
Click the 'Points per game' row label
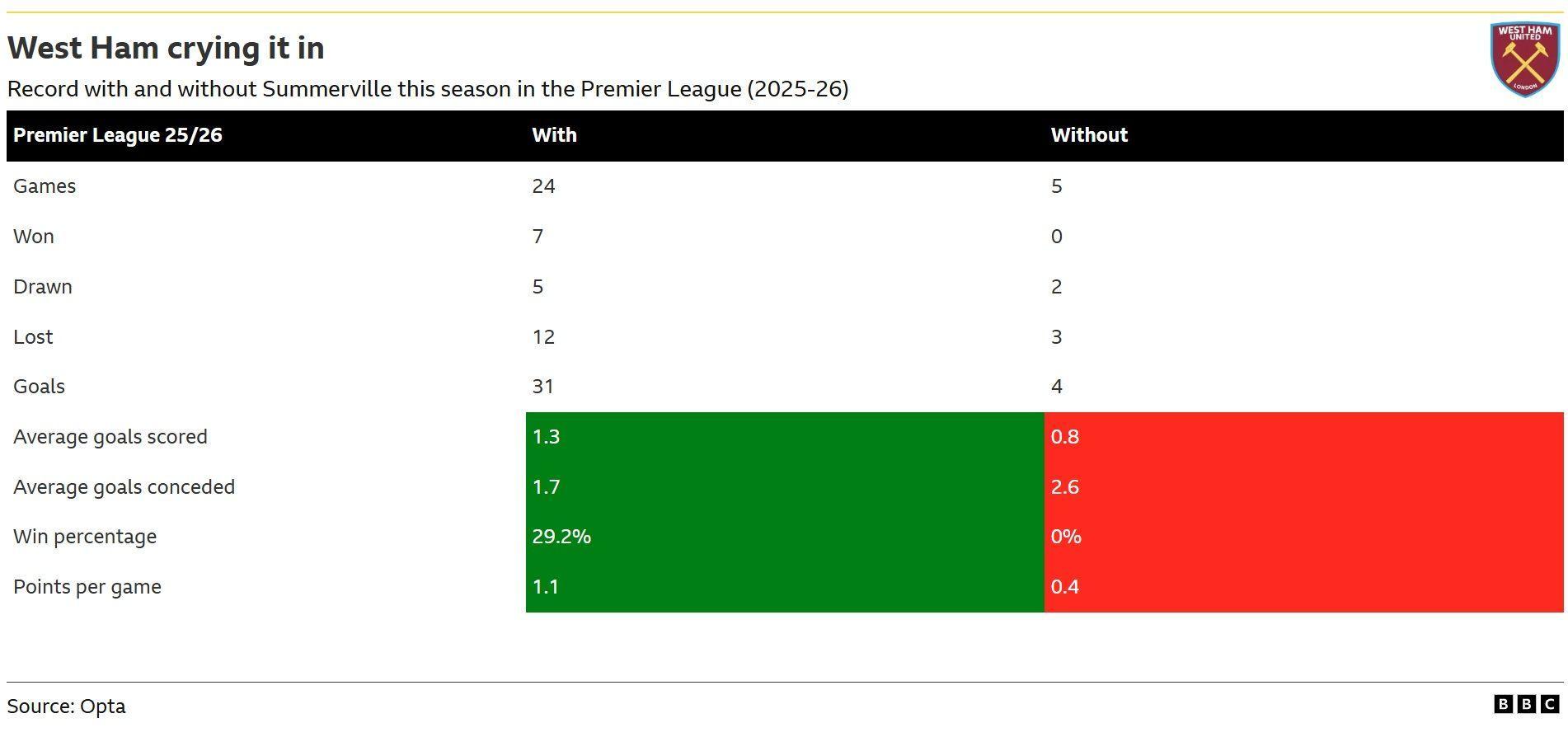(x=87, y=587)
